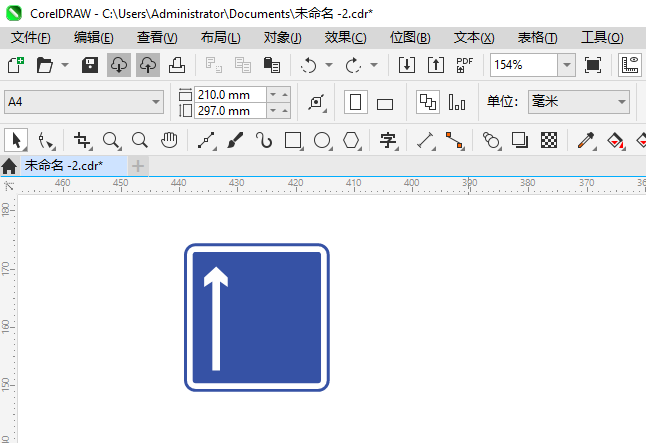Click the Import icon
Screen dimensions: 646x443
[x=407, y=65]
